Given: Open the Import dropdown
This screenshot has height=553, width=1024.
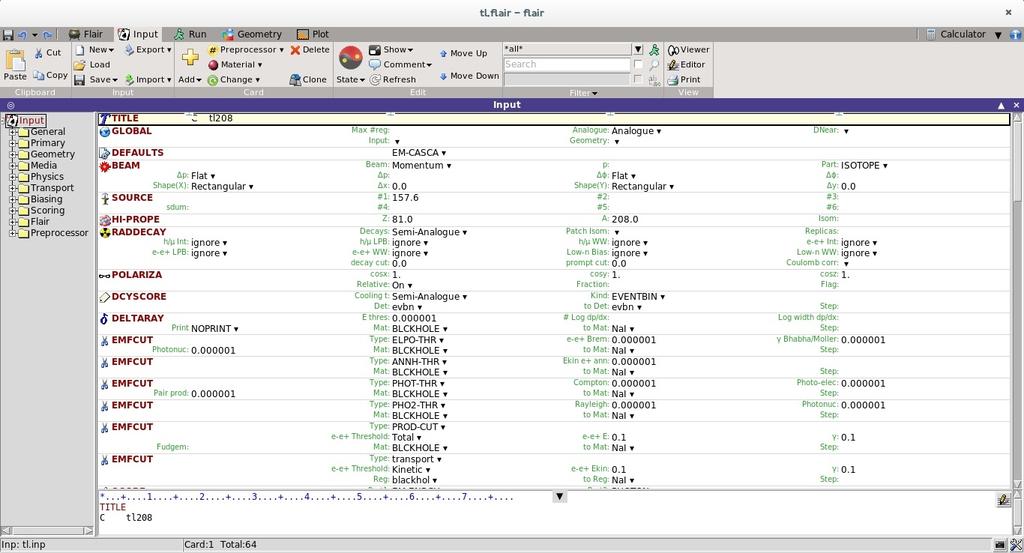Looking at the screenshot, I should click(x=148, y=80).
